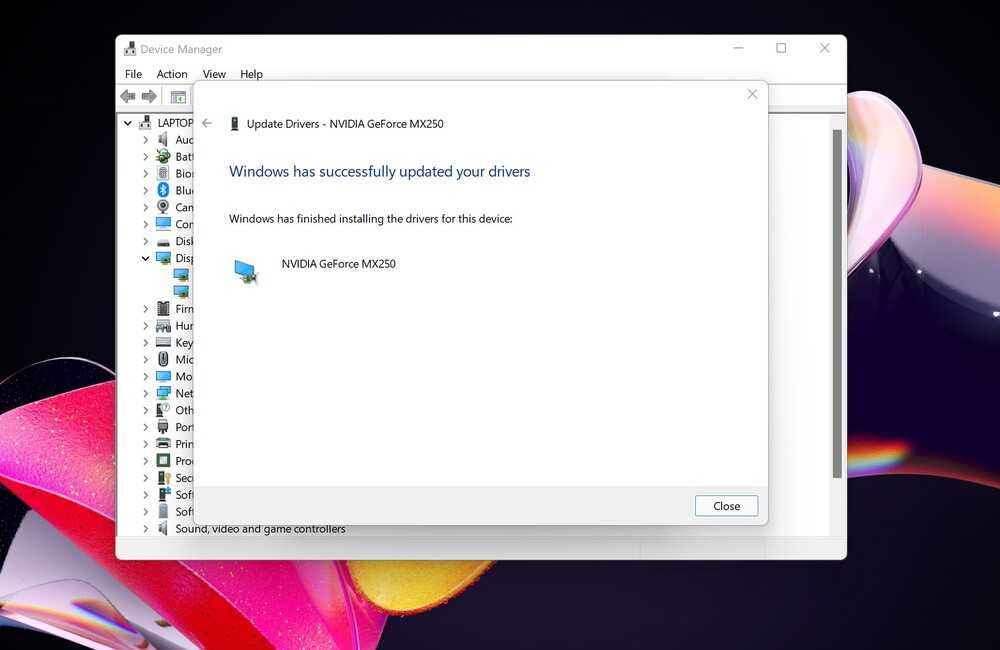Open the Action menu
Image resolution: width=1000 pixels, height=650 pixels.
(x=171, y=74)
